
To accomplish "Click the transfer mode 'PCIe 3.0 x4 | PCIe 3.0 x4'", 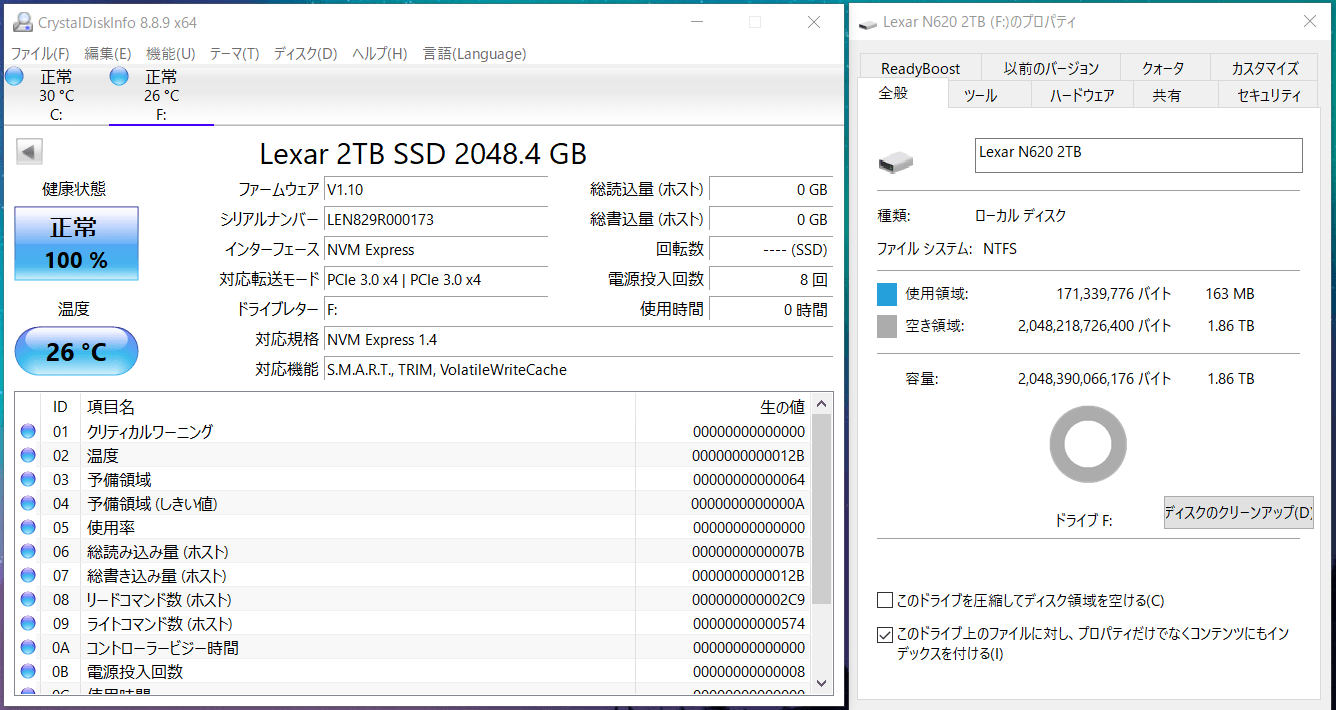I will [x=404, y=279].
